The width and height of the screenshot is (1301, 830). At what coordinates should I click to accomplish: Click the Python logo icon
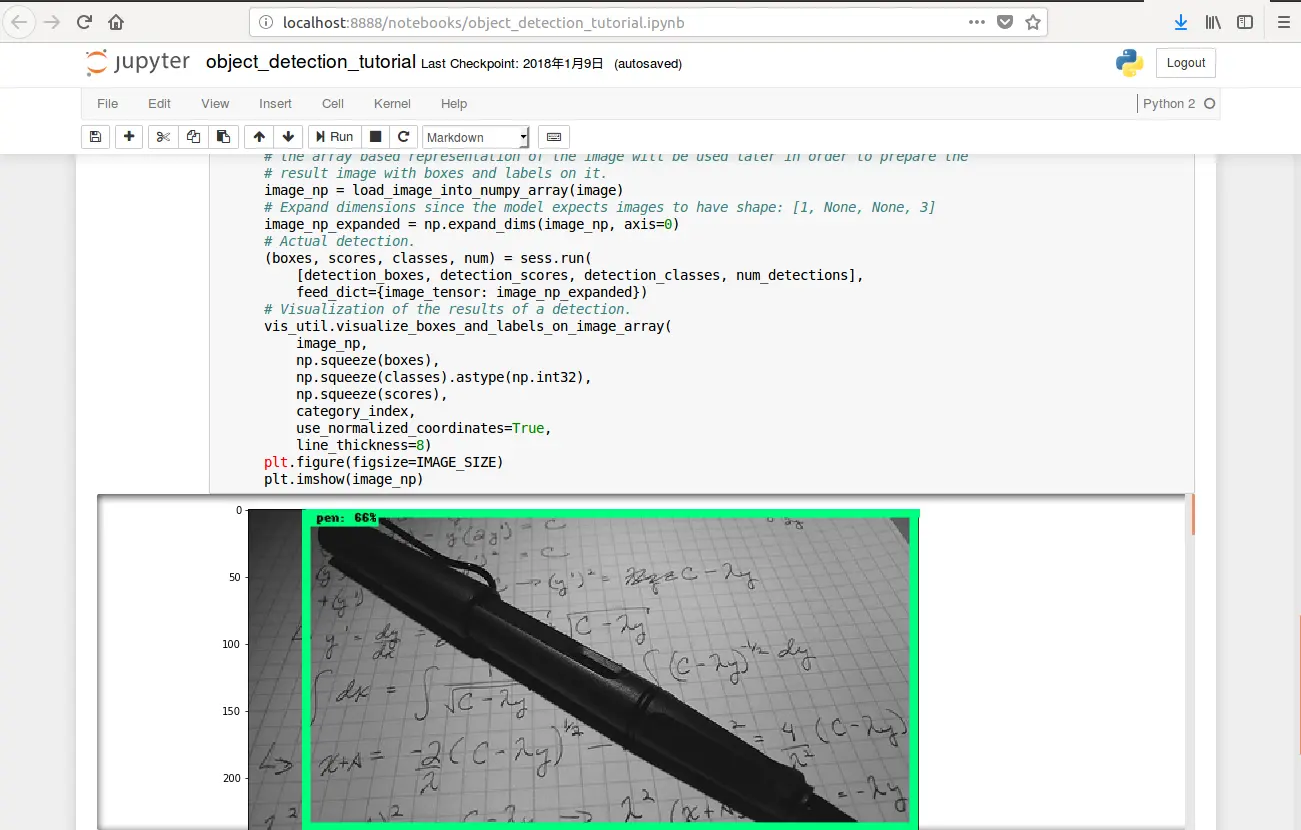pyautogui.click(x=1130, y=63)
